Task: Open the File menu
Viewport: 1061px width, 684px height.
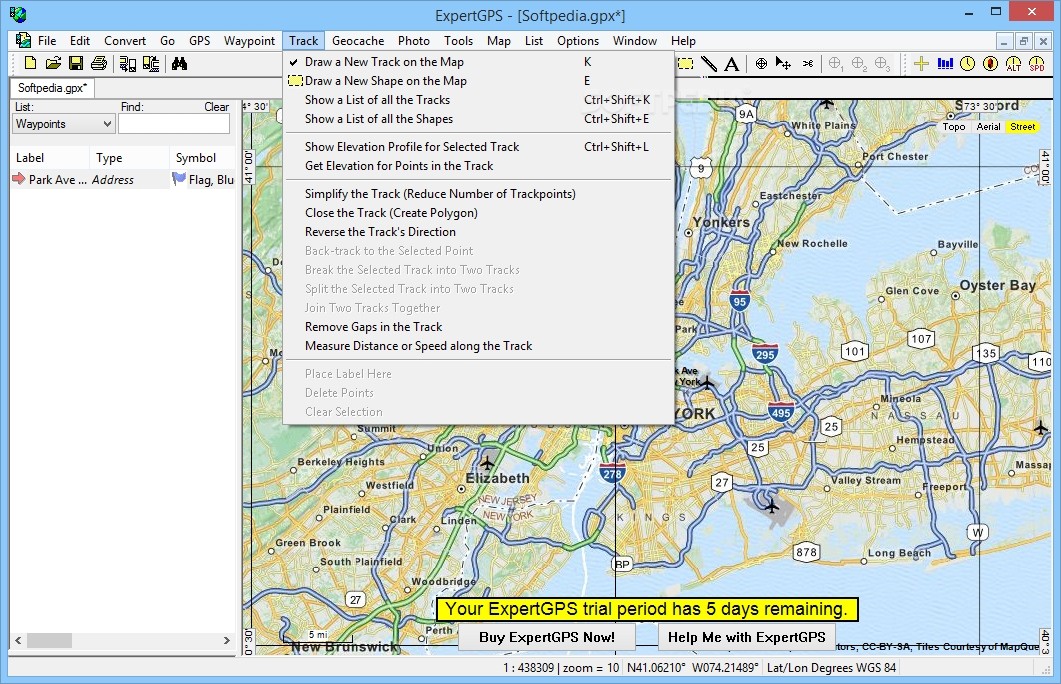Action: (47, 41)
